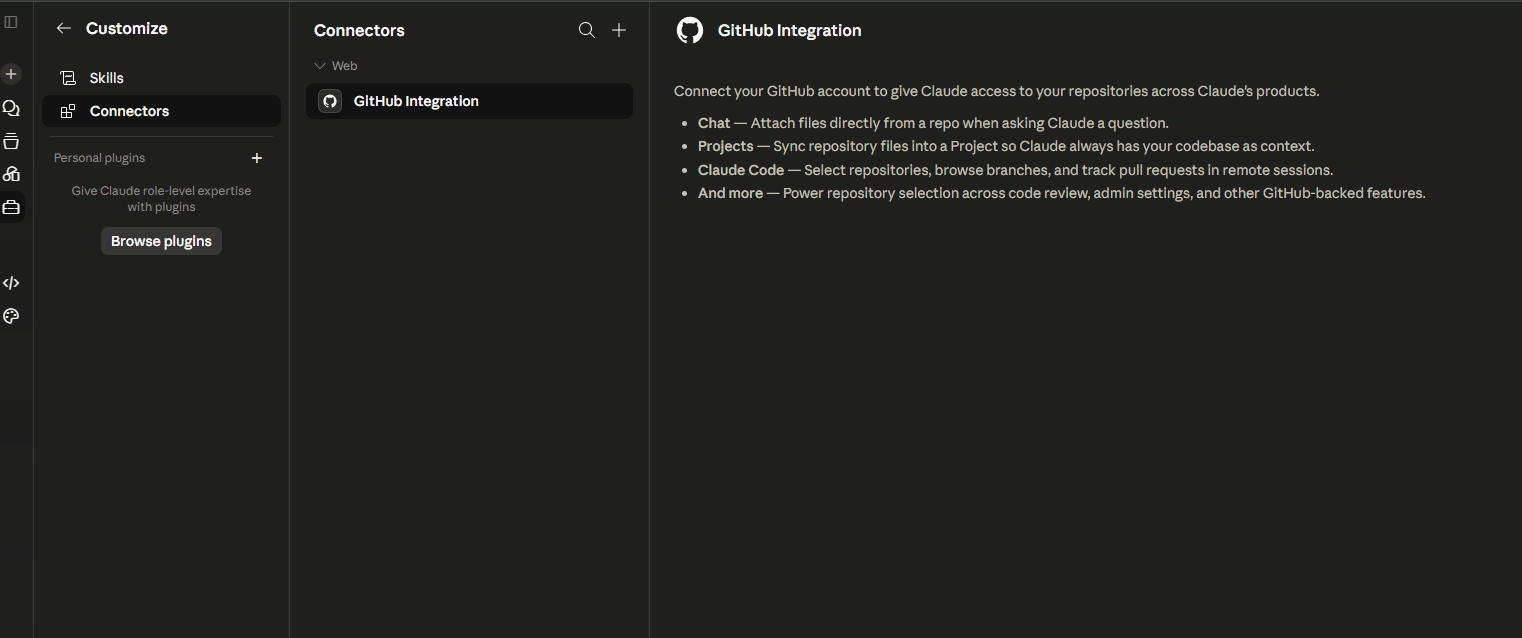Select the GitHub Integration connector

pos(469,101)
